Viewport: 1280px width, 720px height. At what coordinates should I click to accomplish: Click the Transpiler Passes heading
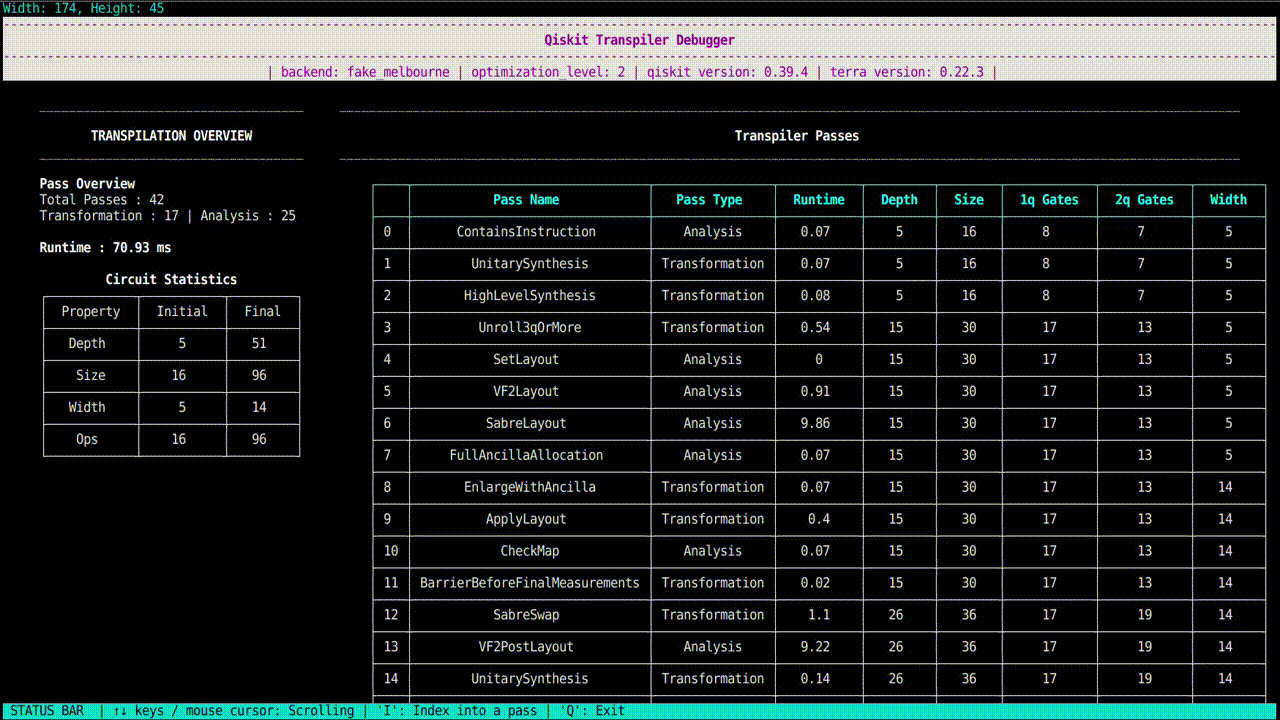point(797,136)
